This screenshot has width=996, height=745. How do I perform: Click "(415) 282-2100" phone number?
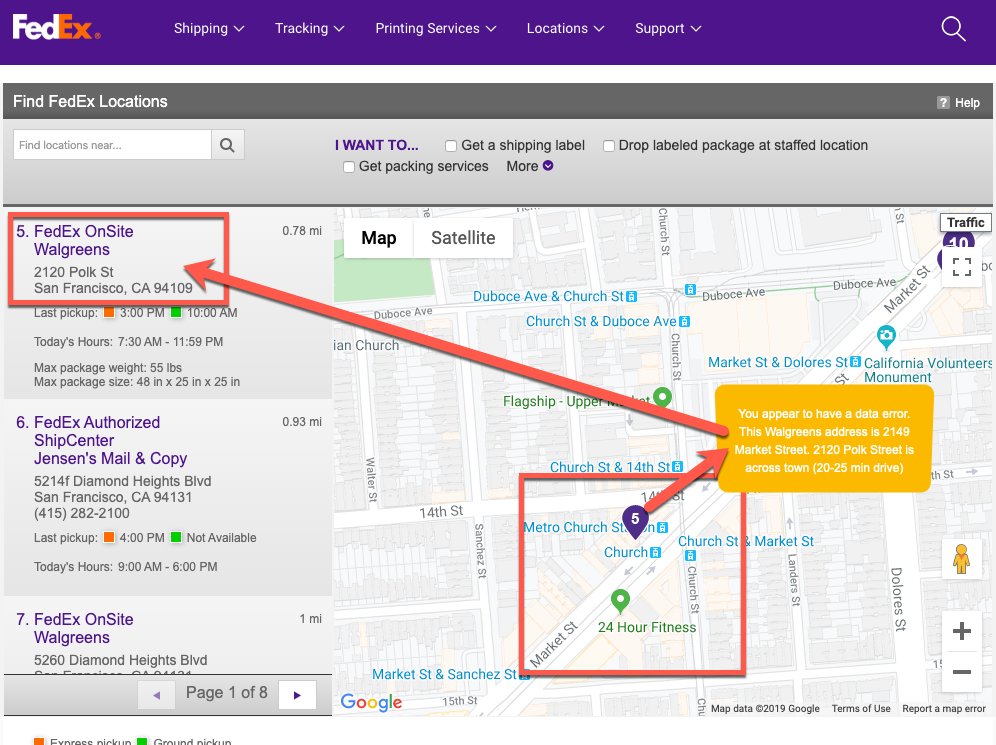click(x=82, y=513)
